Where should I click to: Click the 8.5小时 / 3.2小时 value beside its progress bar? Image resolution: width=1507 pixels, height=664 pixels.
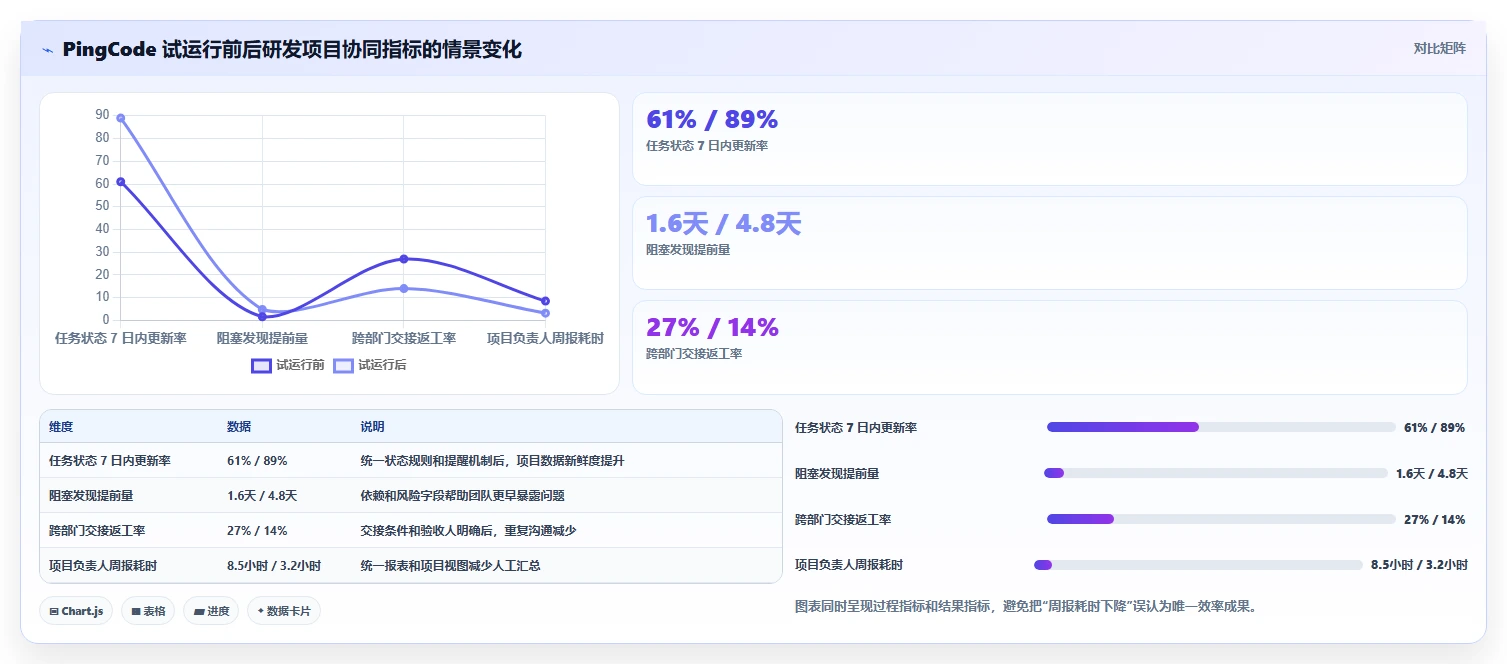(x=1419, y=565)
